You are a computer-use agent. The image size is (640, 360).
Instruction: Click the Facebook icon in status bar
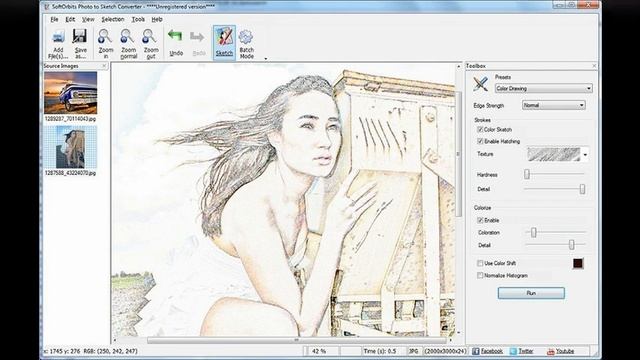476,351
